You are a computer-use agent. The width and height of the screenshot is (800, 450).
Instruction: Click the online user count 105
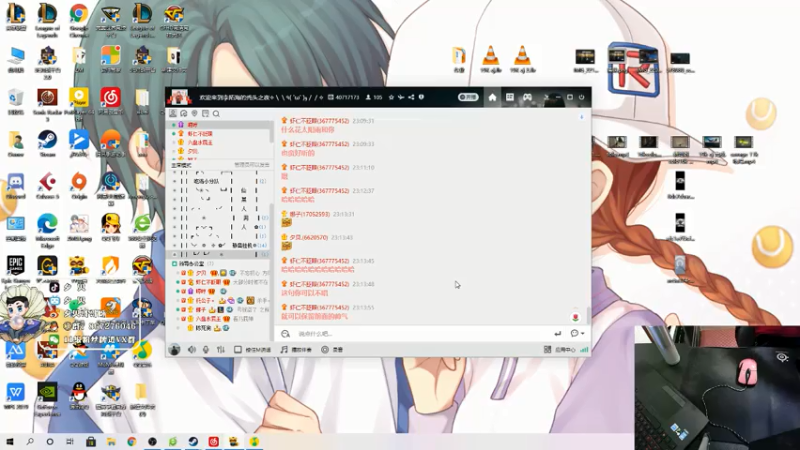point(377,97)
